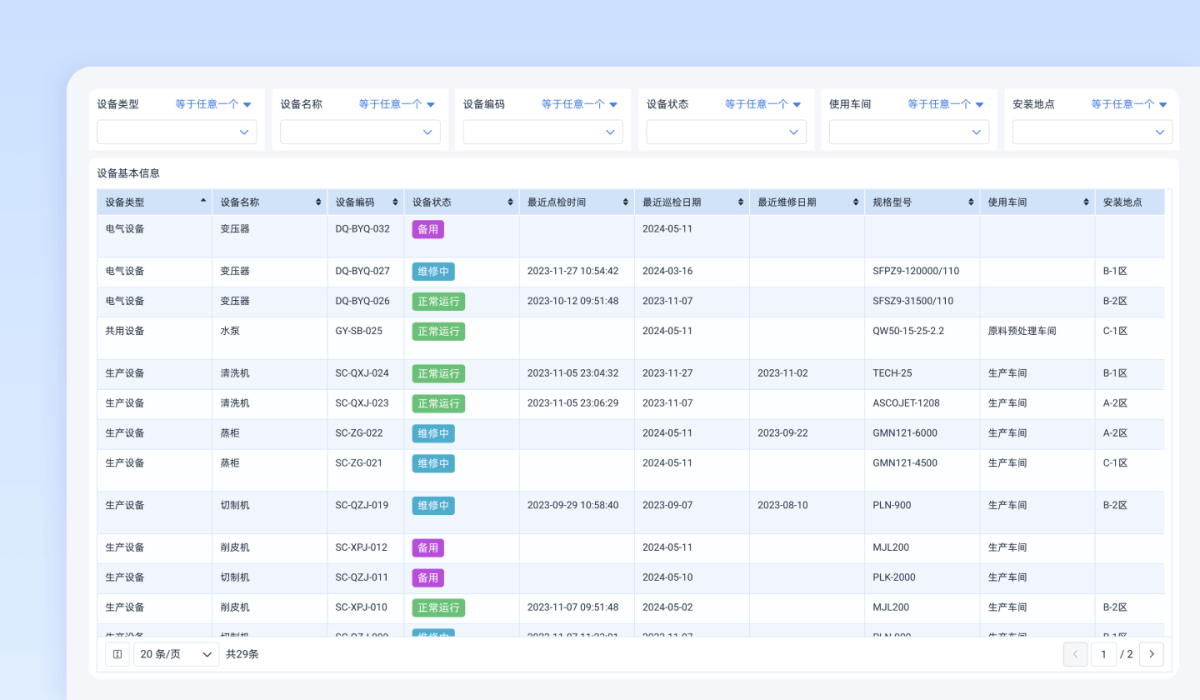
Task: Select the 设备编码 filter input field
Action: [x=543, y=132]
